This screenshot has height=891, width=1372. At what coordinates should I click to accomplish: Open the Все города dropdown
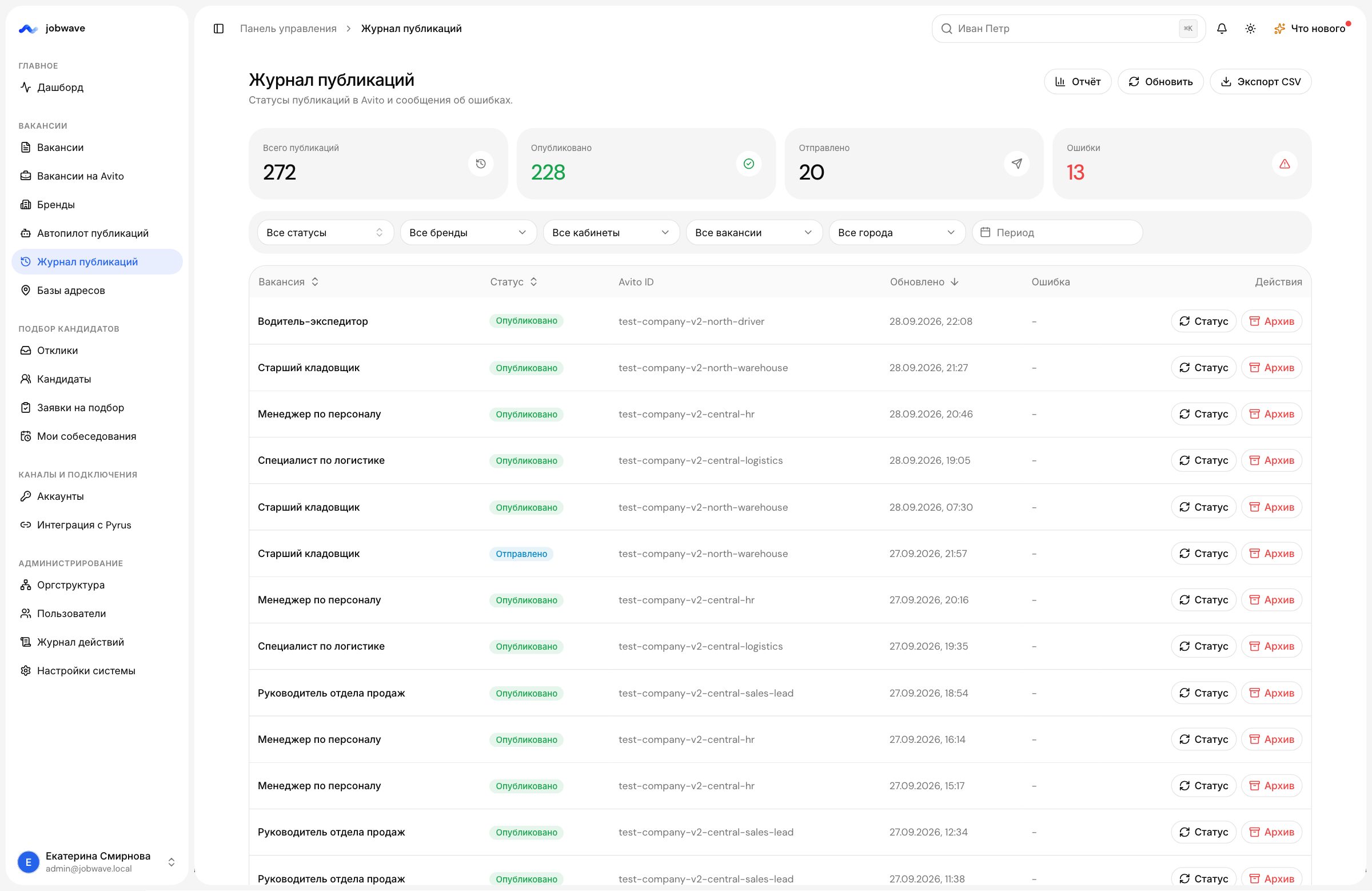[897, 232]
